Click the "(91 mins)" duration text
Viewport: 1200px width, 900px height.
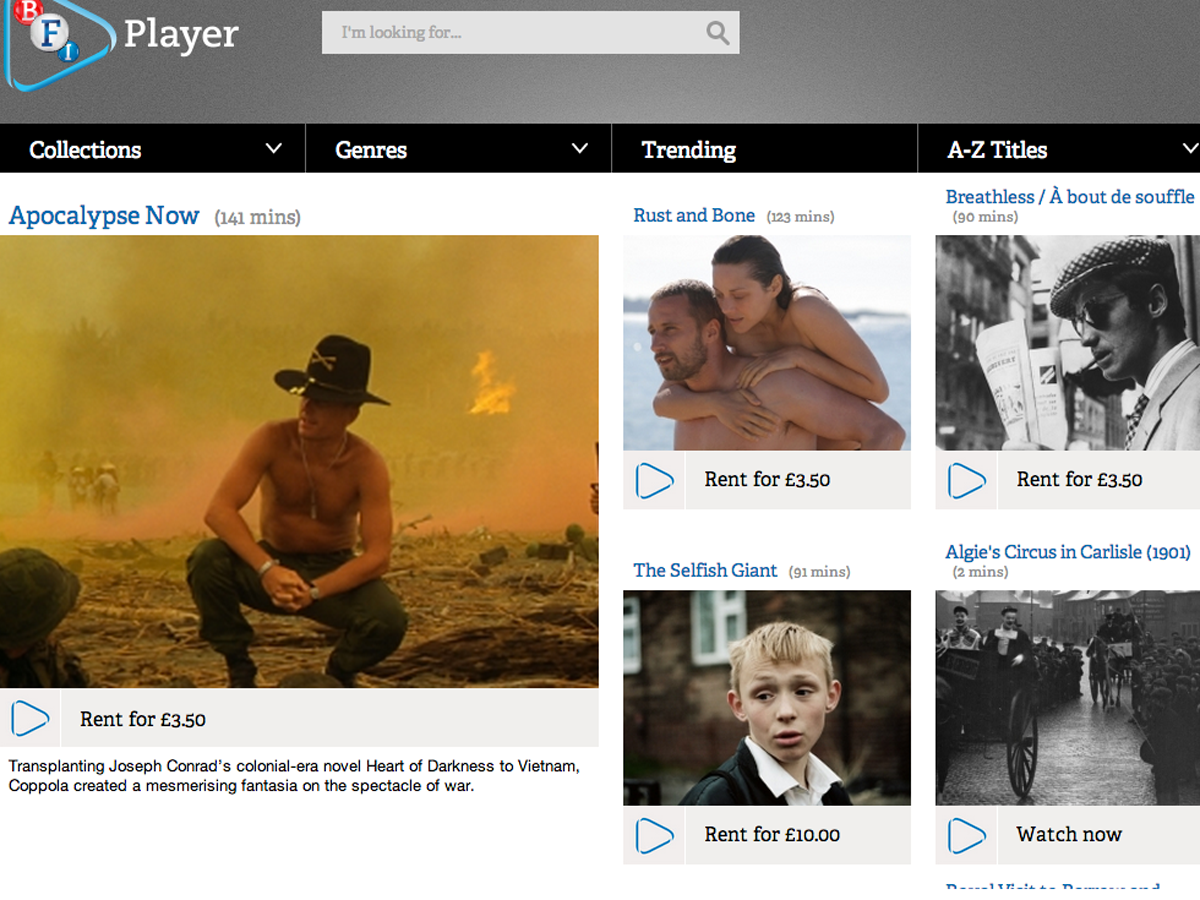(x=819, y=572)
